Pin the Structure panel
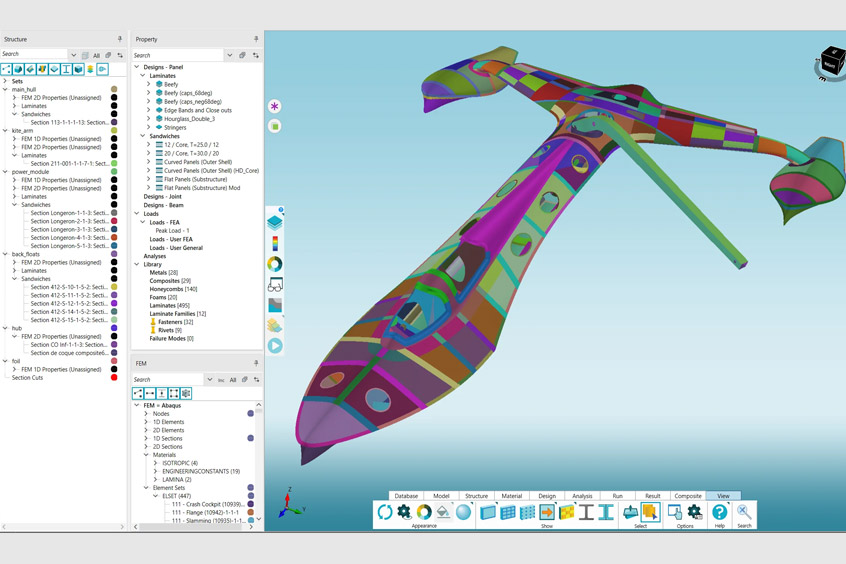Image resolution: width=846 pixels, height=564 pixels. click(x=120, y=40)
